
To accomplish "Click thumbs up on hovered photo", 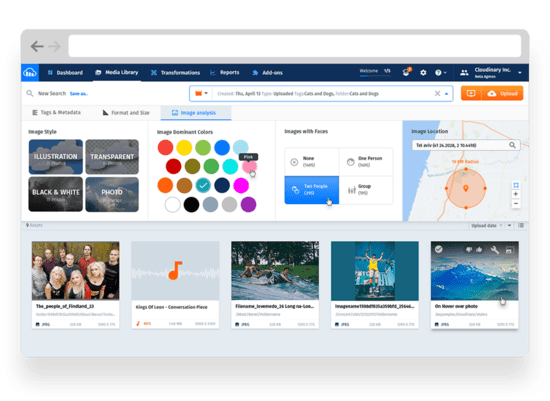I will (479, 249).
